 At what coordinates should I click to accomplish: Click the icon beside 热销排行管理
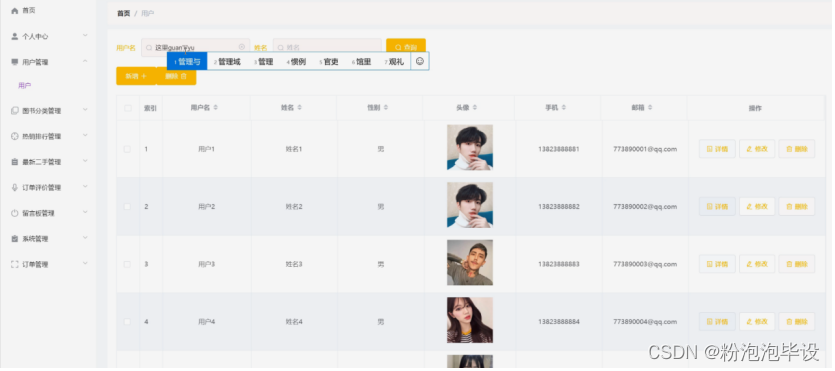[x=15, y=136]
